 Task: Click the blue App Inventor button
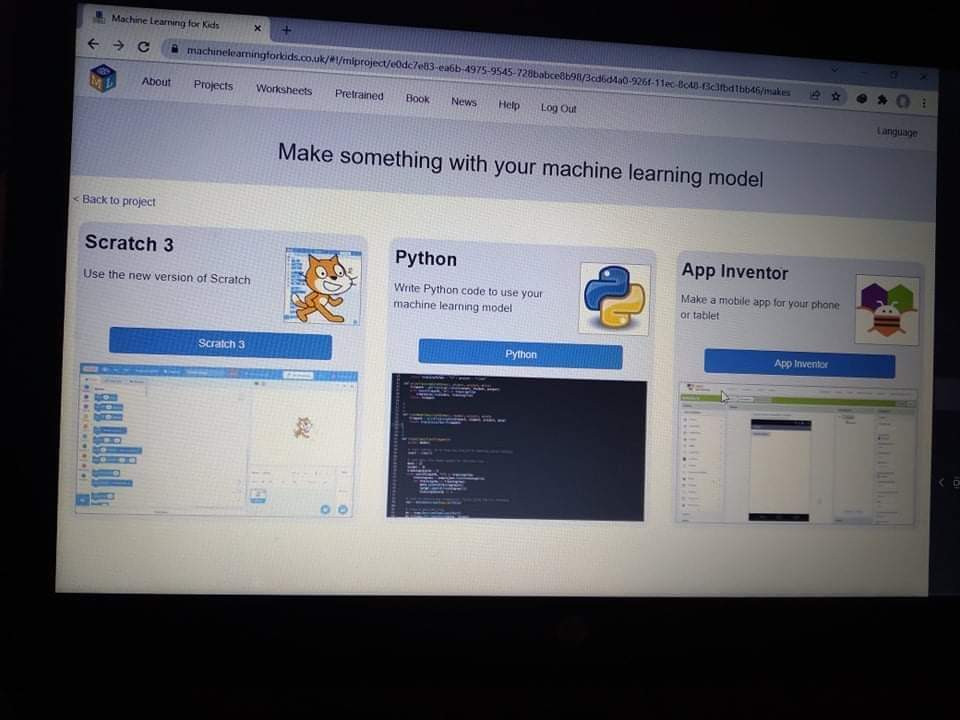(x=800, y=364)
